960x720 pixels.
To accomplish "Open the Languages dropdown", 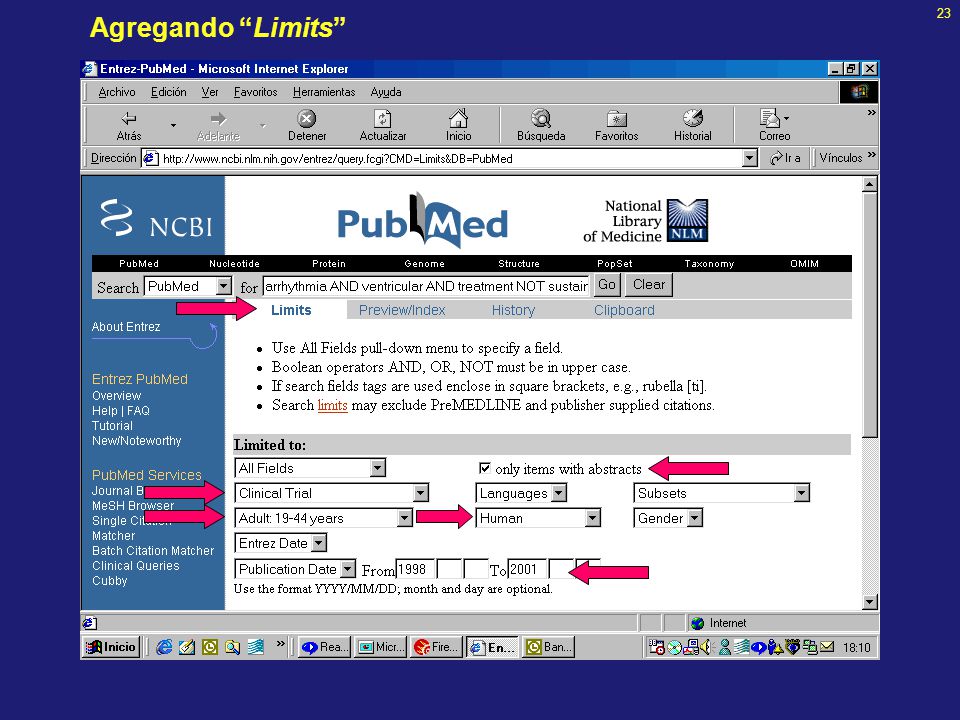I will tap(521, 493).
